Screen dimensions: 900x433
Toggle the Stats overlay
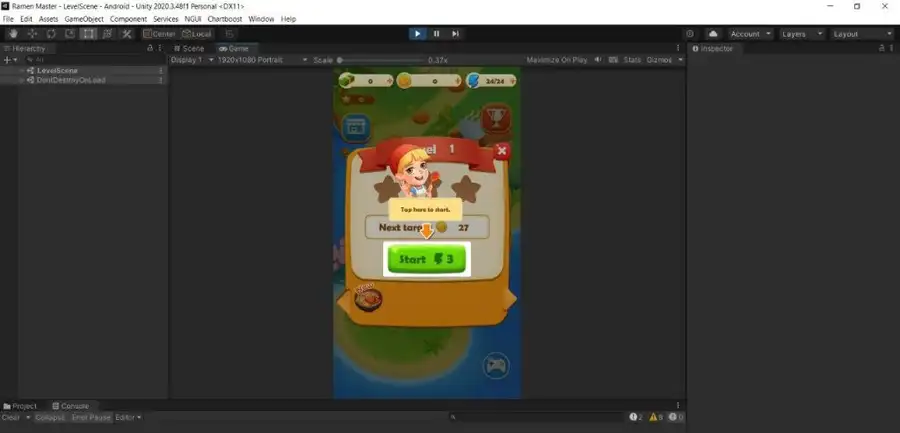[632, 59]
